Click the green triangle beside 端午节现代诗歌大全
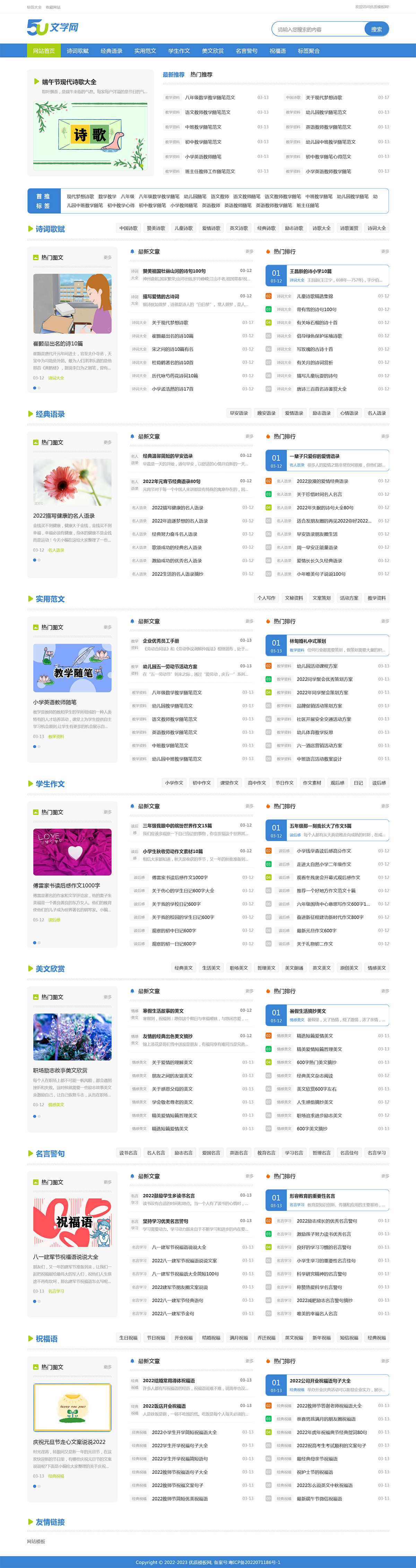 36,82
